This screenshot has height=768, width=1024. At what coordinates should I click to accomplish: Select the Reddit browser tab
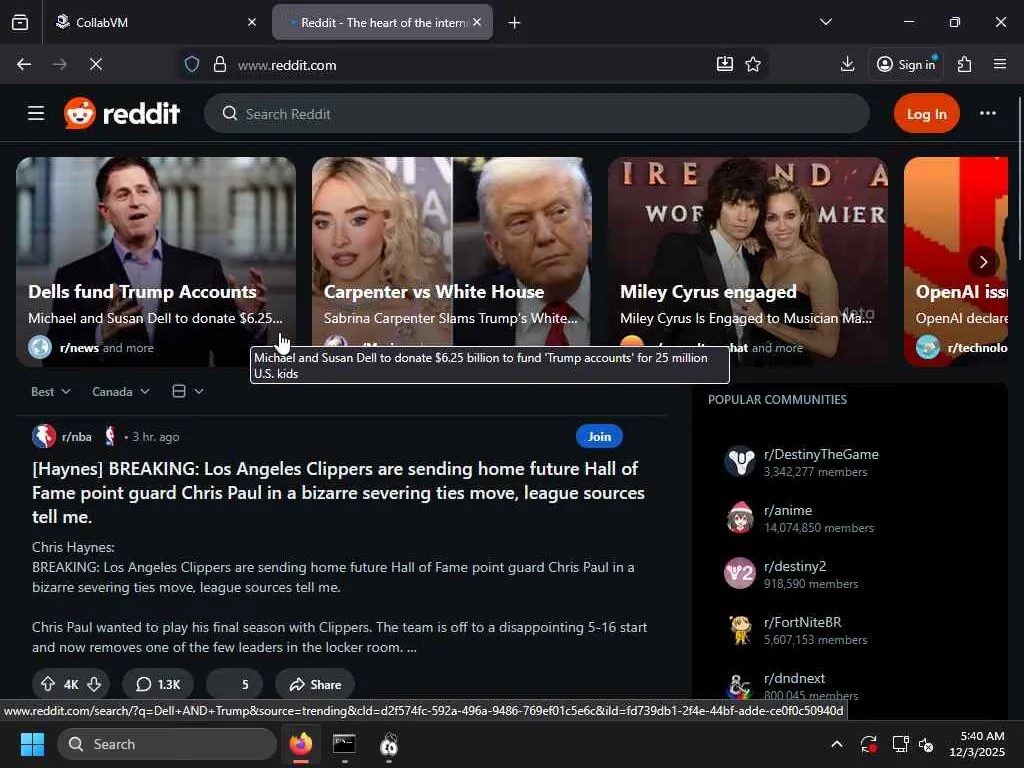pos(383,22)
